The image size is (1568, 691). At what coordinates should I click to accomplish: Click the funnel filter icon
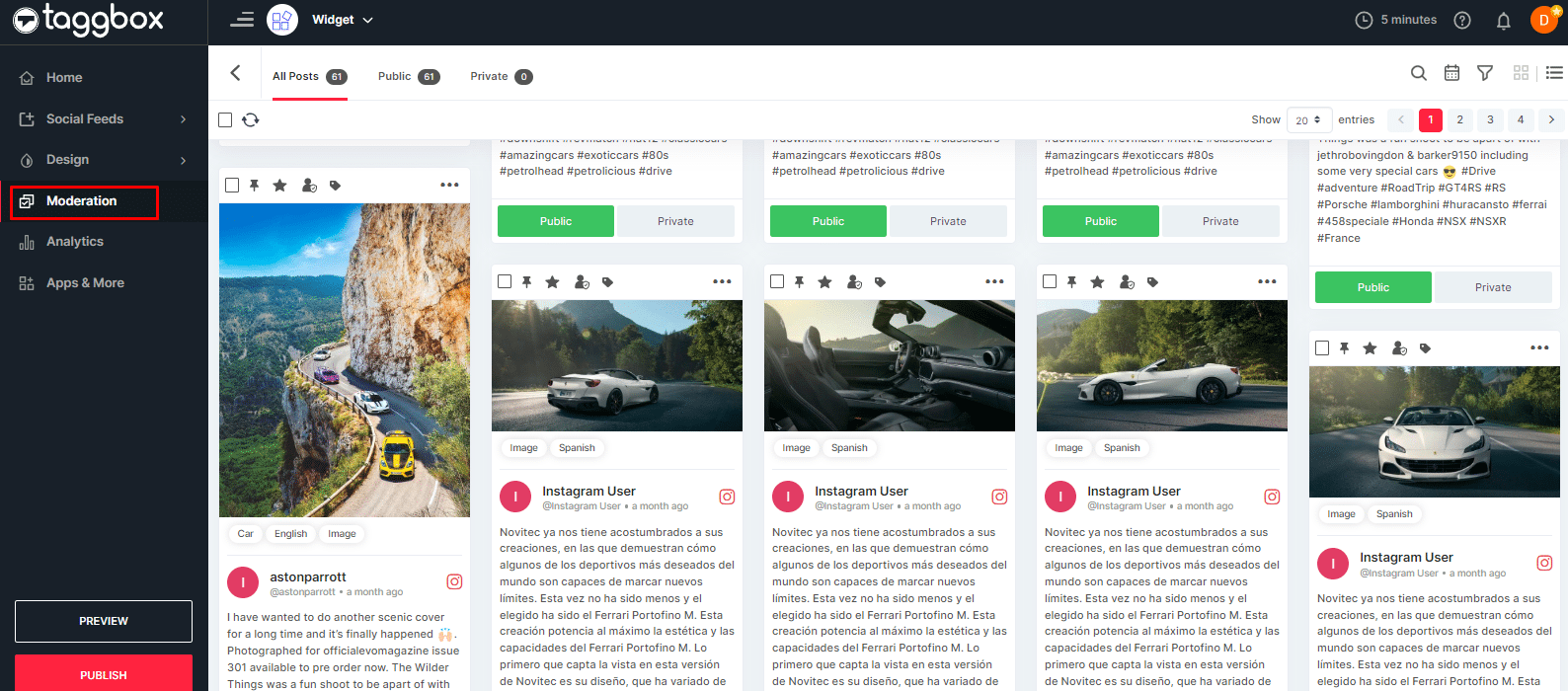point(1484,73)
